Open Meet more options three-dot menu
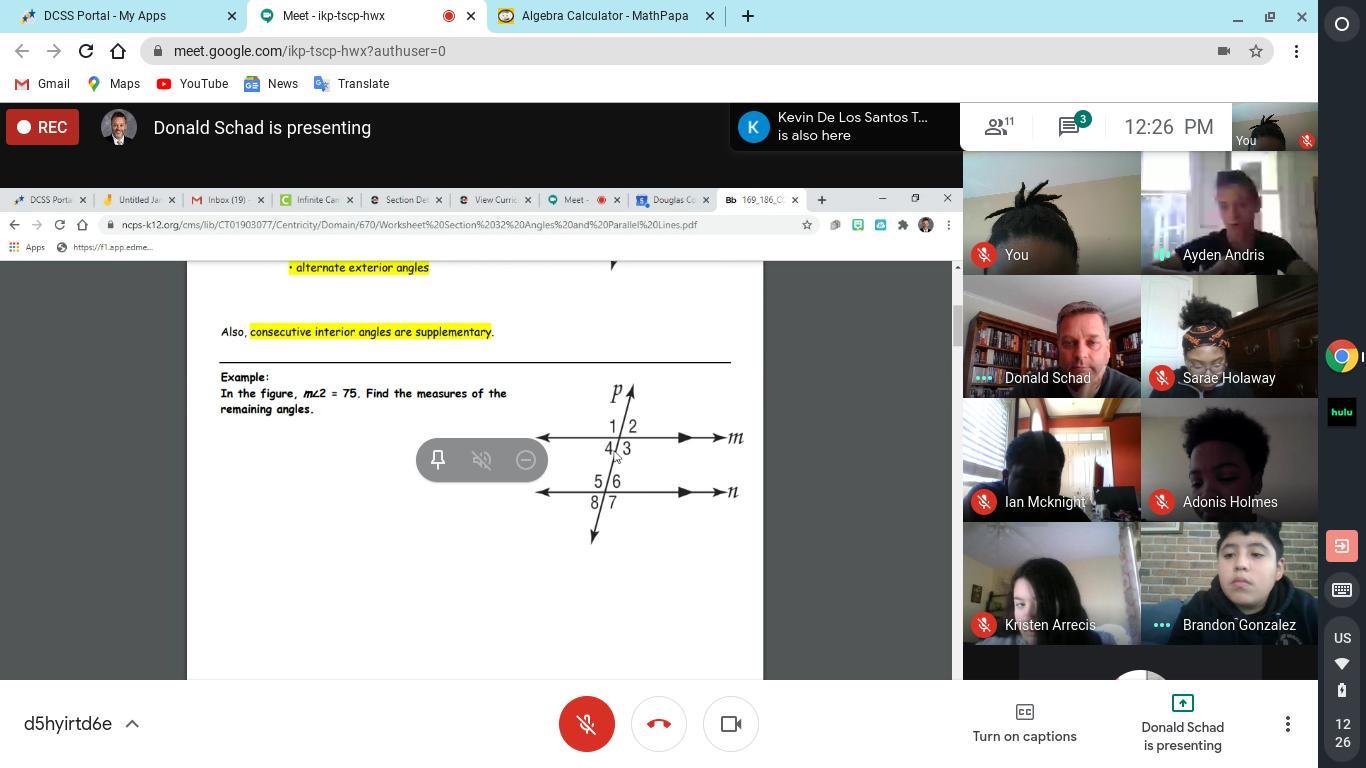Screen dimensions: 1366x768 pyautogui.click(x=1288, y=724)
